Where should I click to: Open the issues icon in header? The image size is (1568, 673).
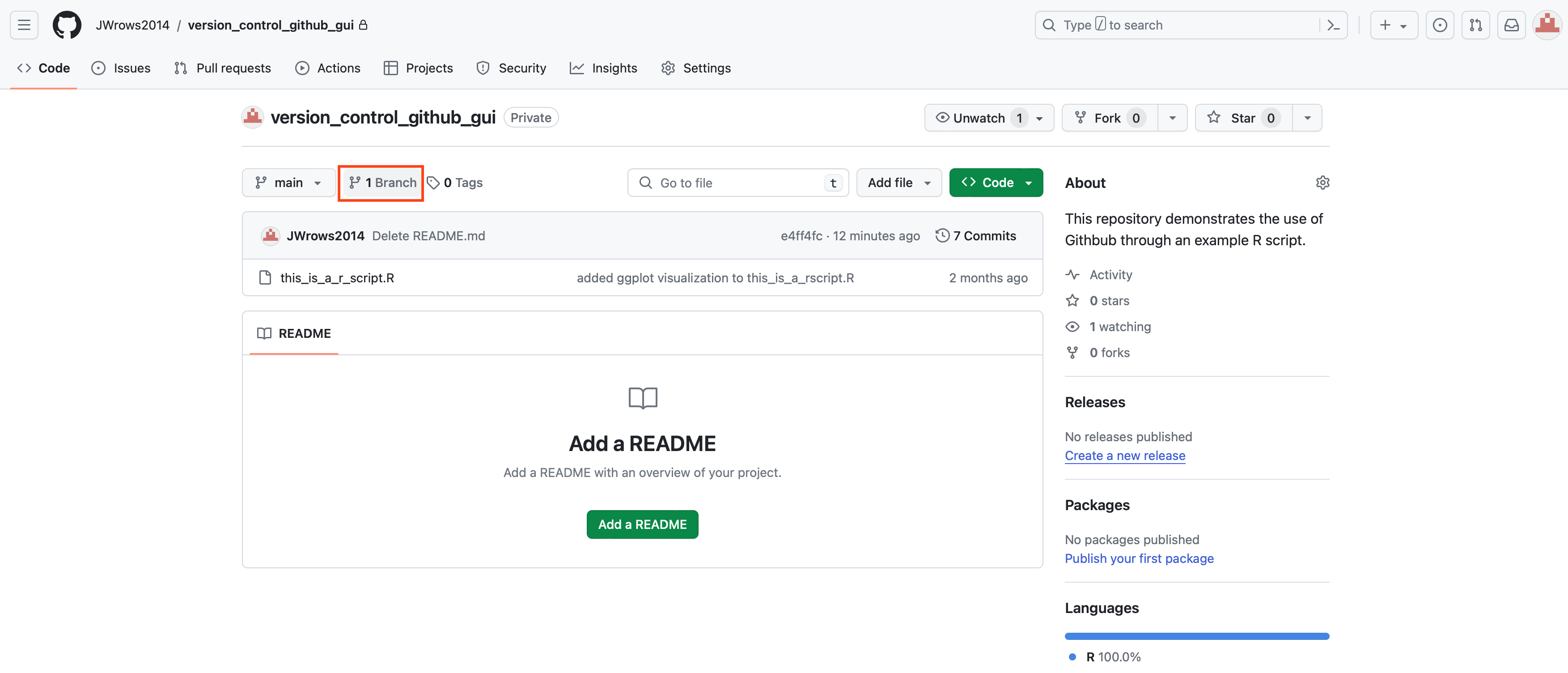point(1440,25)
